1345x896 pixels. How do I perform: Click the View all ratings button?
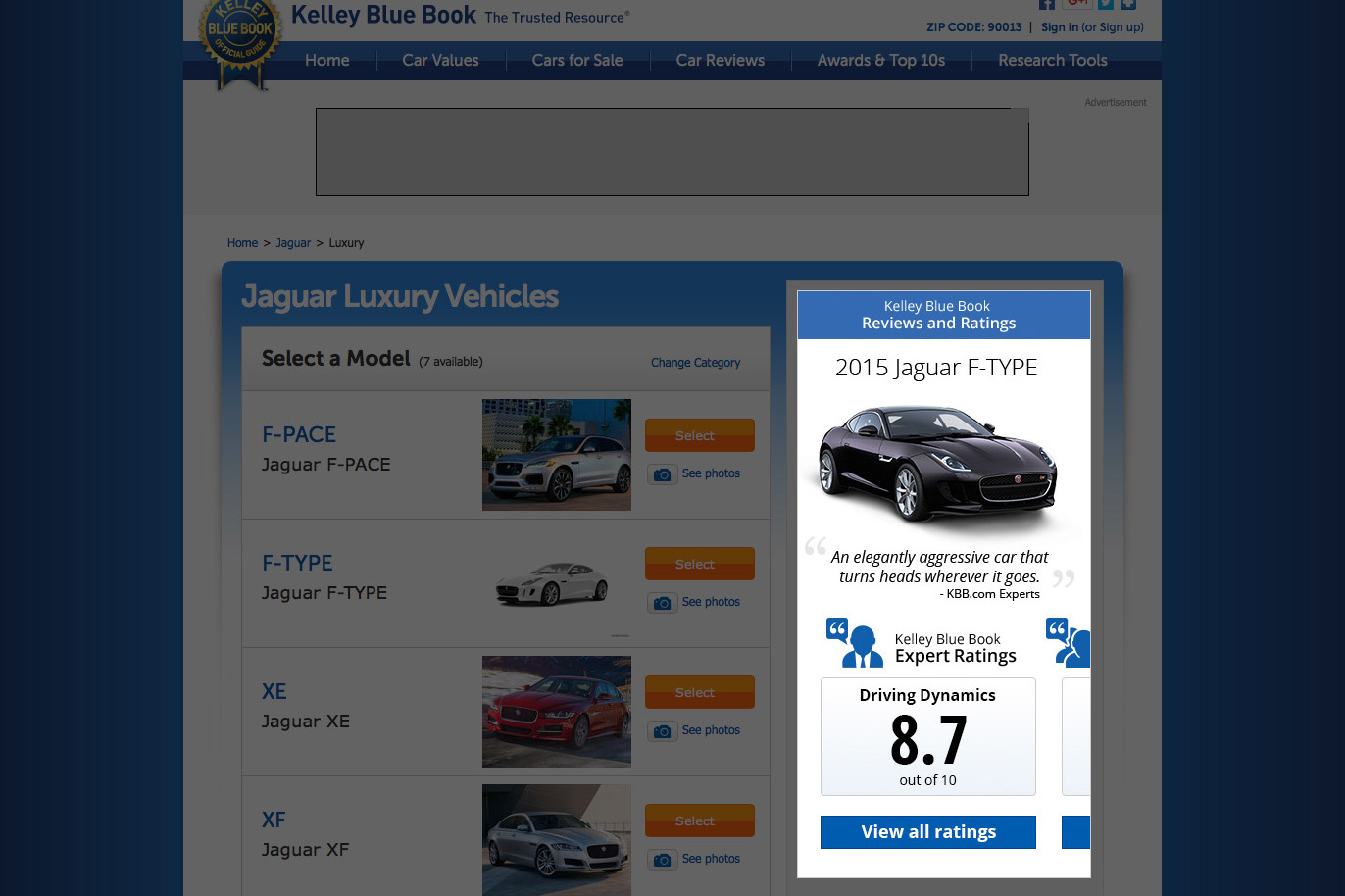[928, 832]
